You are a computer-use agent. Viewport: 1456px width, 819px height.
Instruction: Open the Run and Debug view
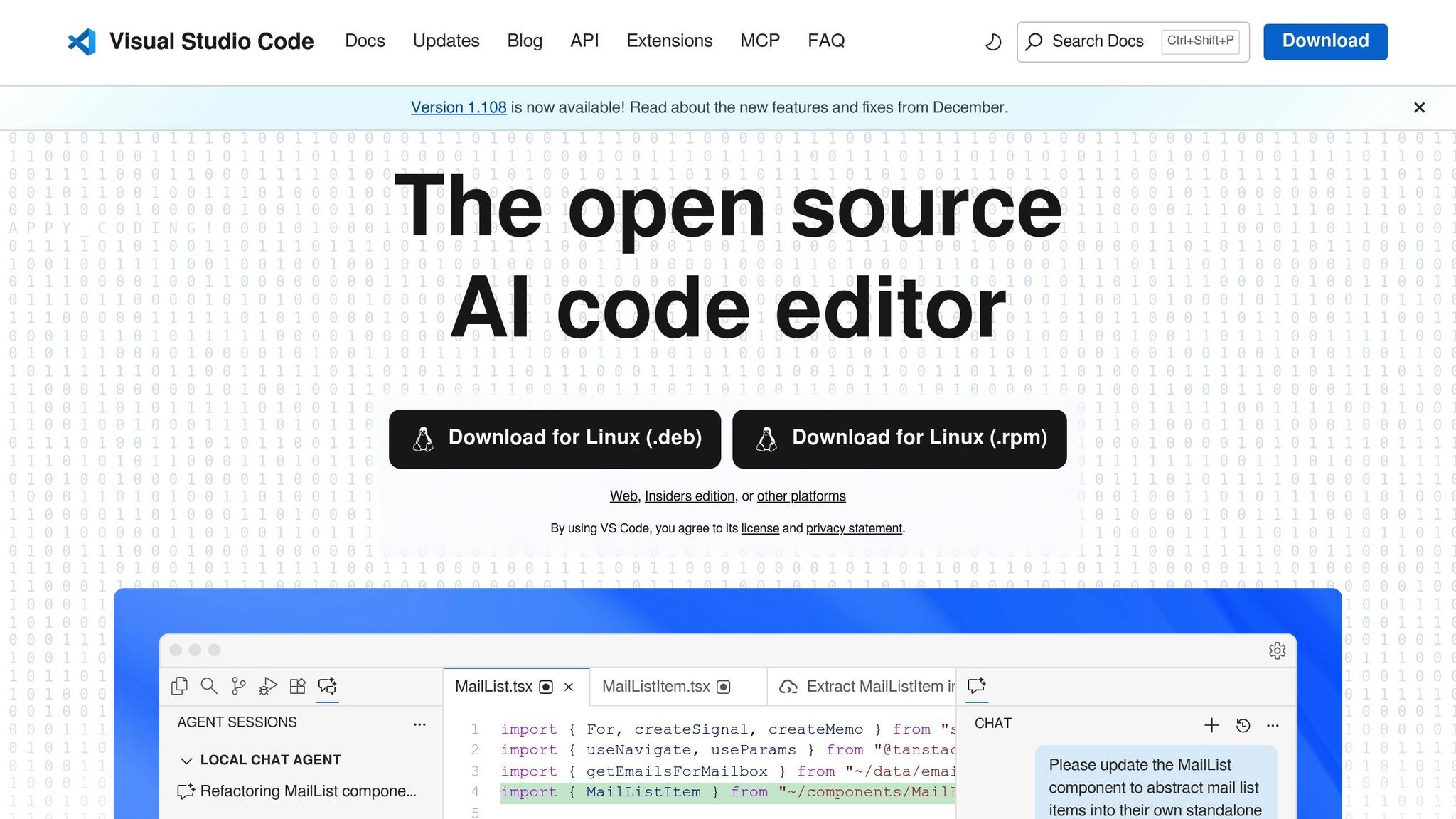click(x=268, y=686)
